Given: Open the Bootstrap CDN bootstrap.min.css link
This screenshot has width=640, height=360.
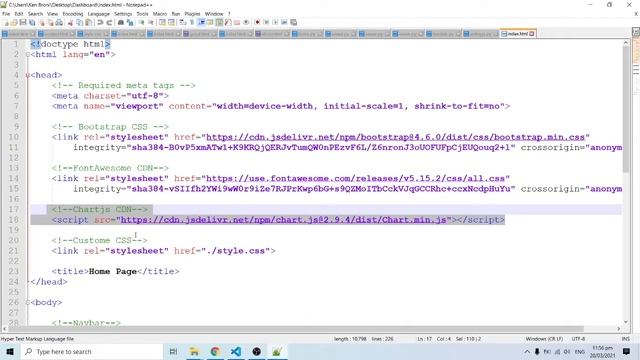Looking at the screenshot, I should pos(396,137).
